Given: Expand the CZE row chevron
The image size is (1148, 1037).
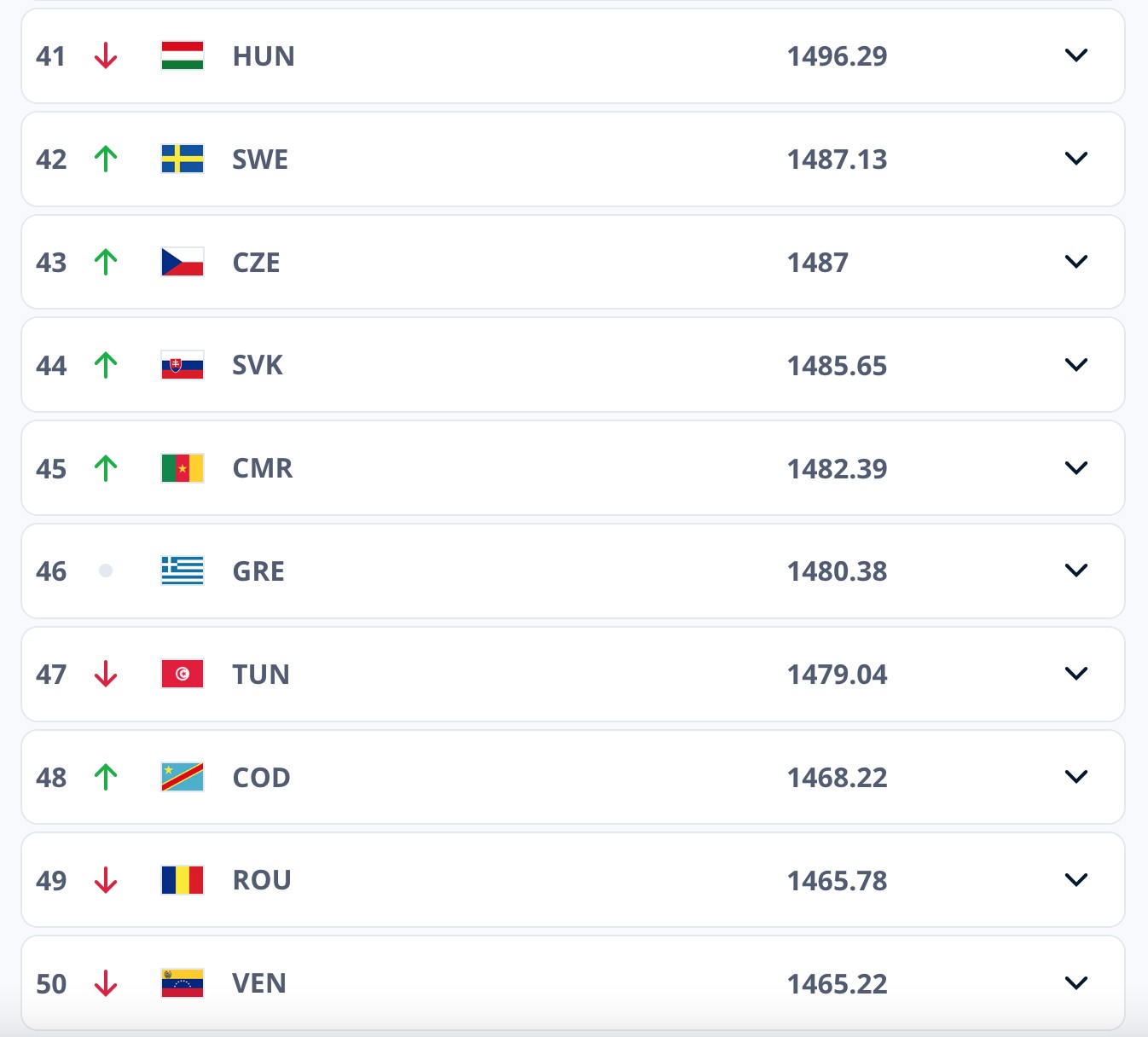Looking at the screenshot, I should (x=1076, y=262).
